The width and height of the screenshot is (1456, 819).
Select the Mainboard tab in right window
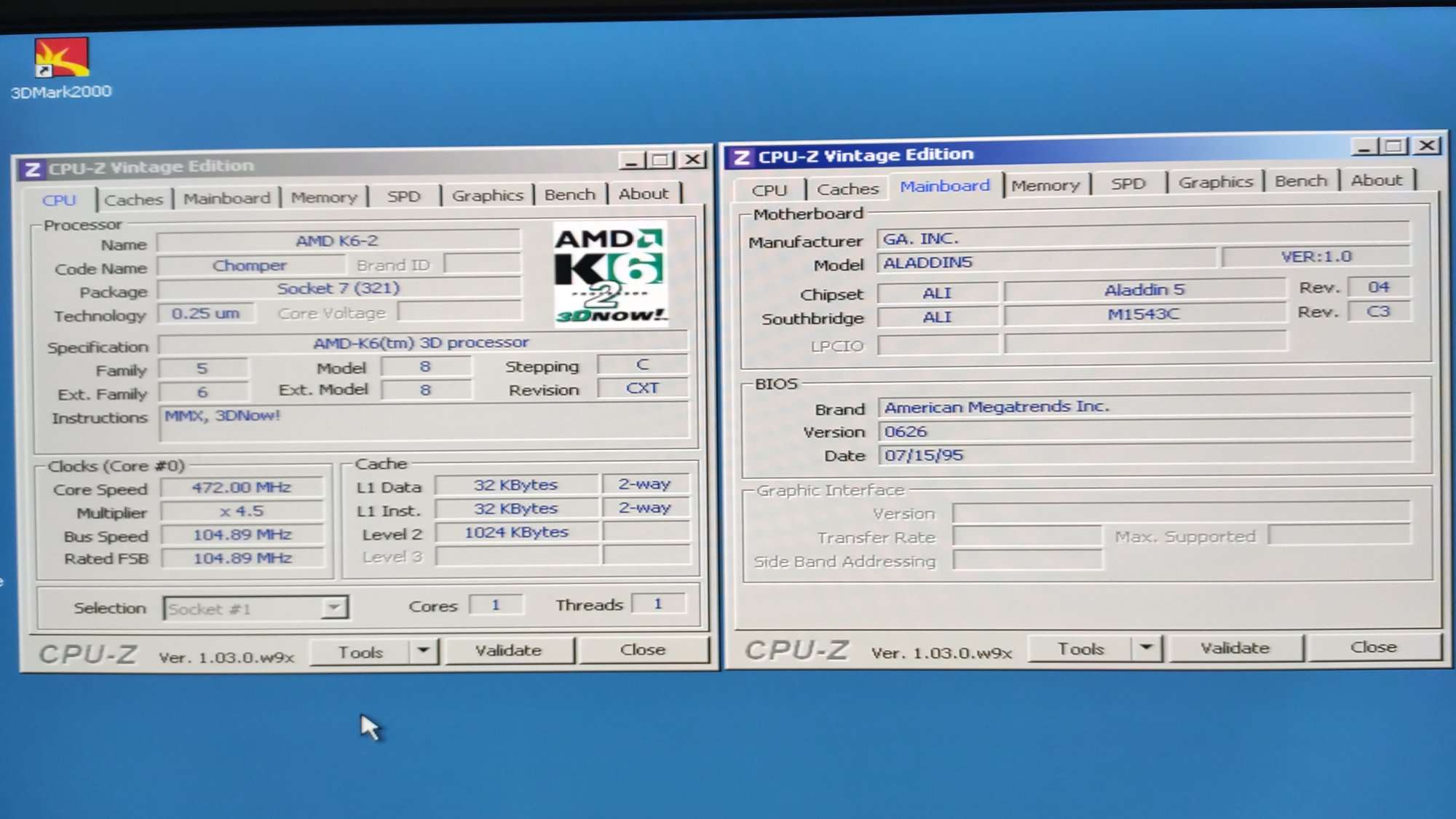(945, 186)
